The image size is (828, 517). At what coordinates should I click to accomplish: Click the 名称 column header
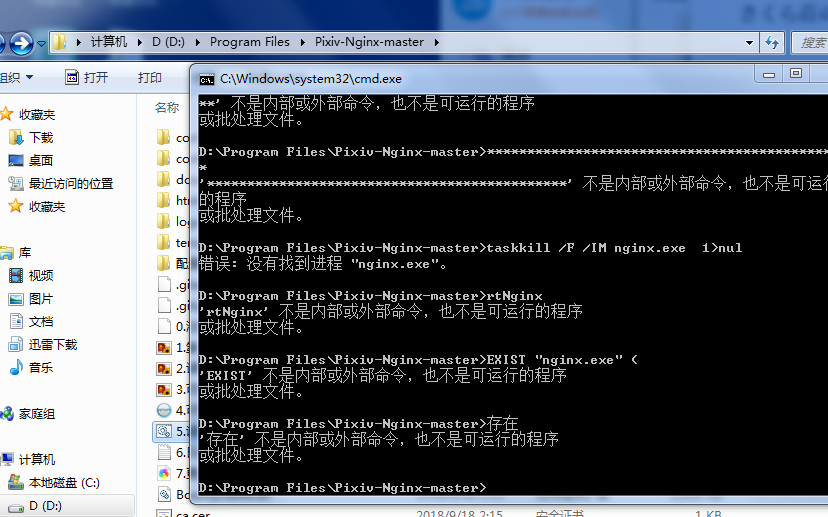tap(167, 107)
